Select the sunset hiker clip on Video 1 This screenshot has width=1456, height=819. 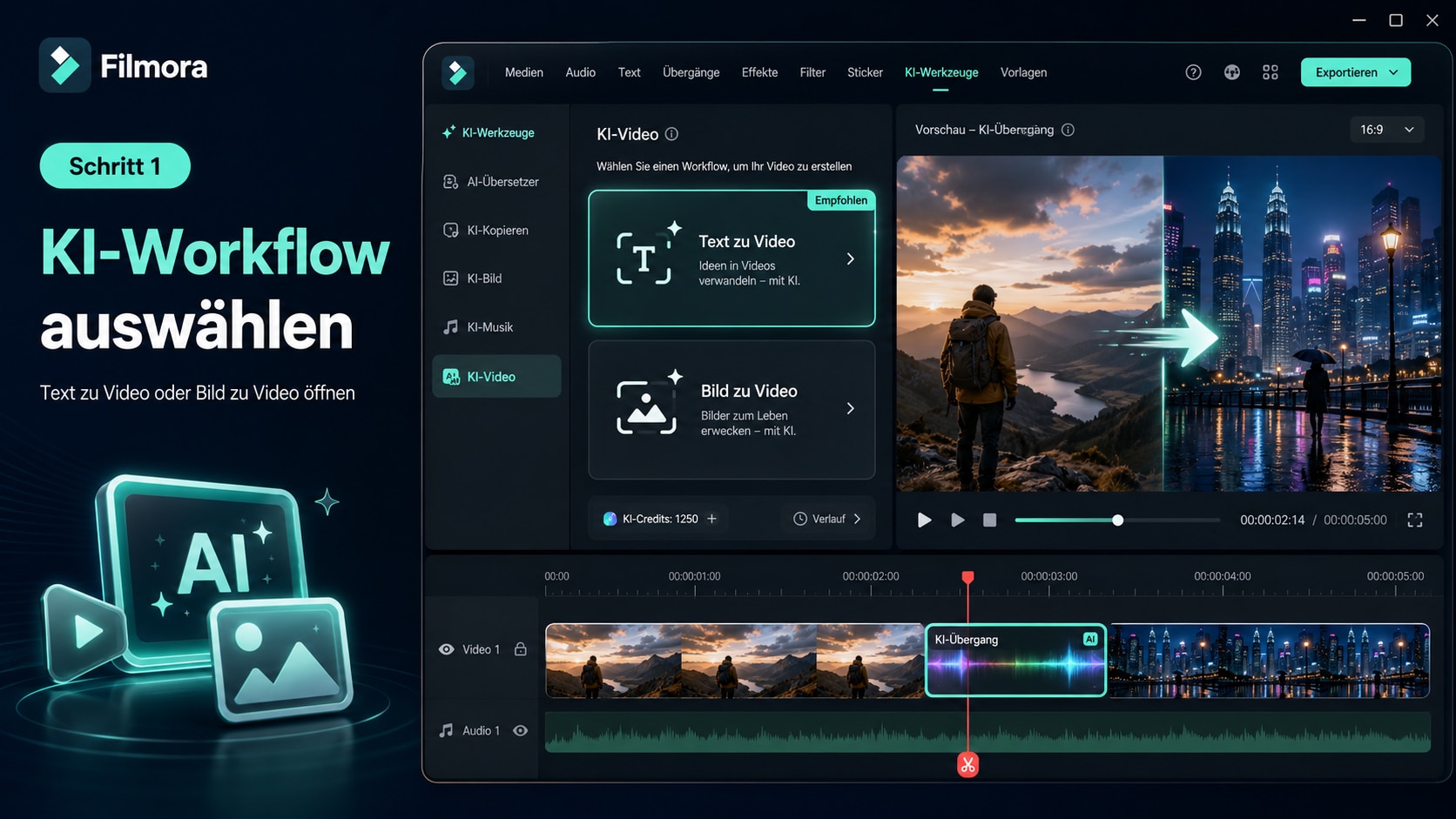pos(735,661)
